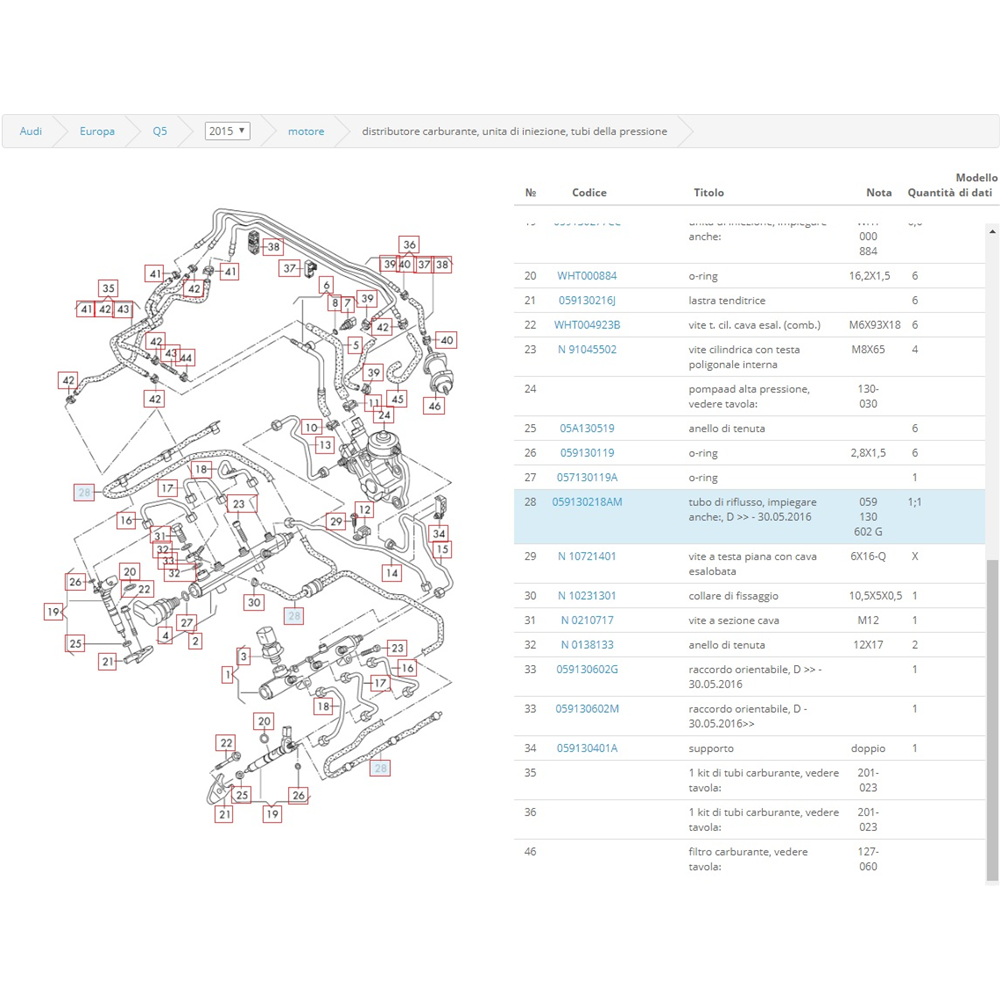Select callout 12 in the diagram
This screenshot has width=1000, height=1000.
point(364,510)
